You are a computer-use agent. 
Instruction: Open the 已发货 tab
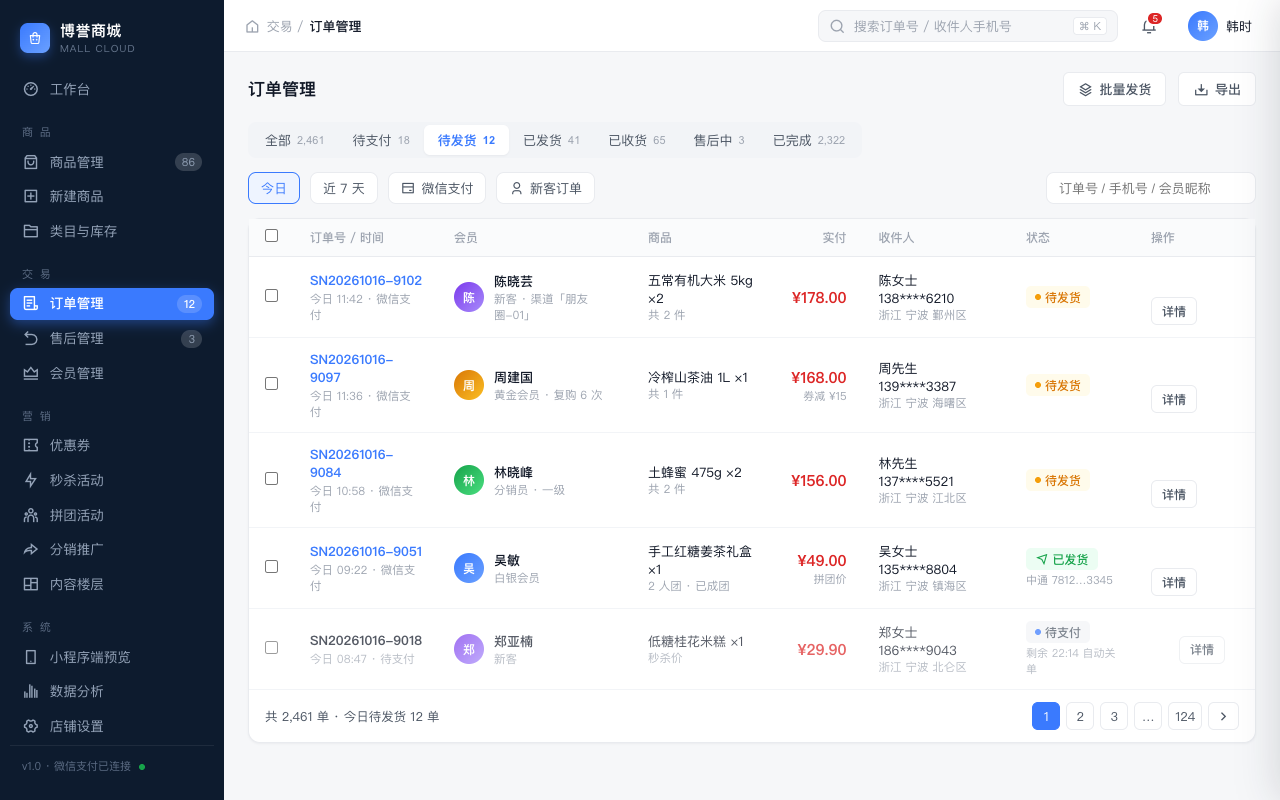tap(551, 140)
